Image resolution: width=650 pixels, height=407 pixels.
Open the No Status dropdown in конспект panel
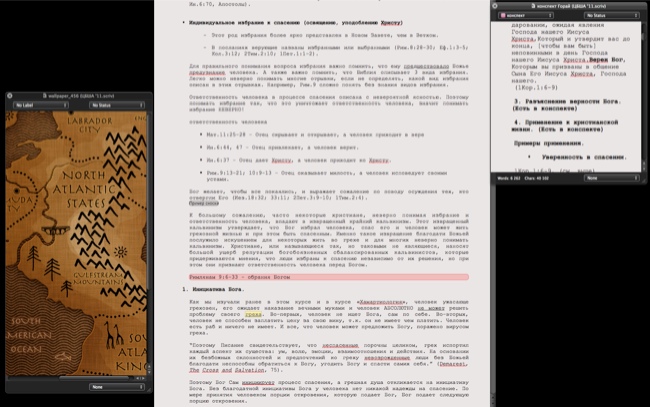611,15
